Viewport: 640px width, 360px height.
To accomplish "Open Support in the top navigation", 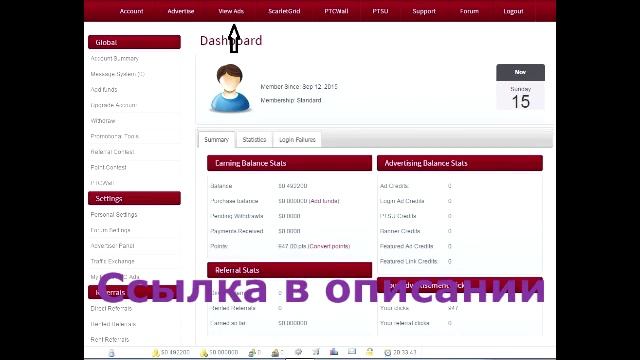I will point(424,11).
